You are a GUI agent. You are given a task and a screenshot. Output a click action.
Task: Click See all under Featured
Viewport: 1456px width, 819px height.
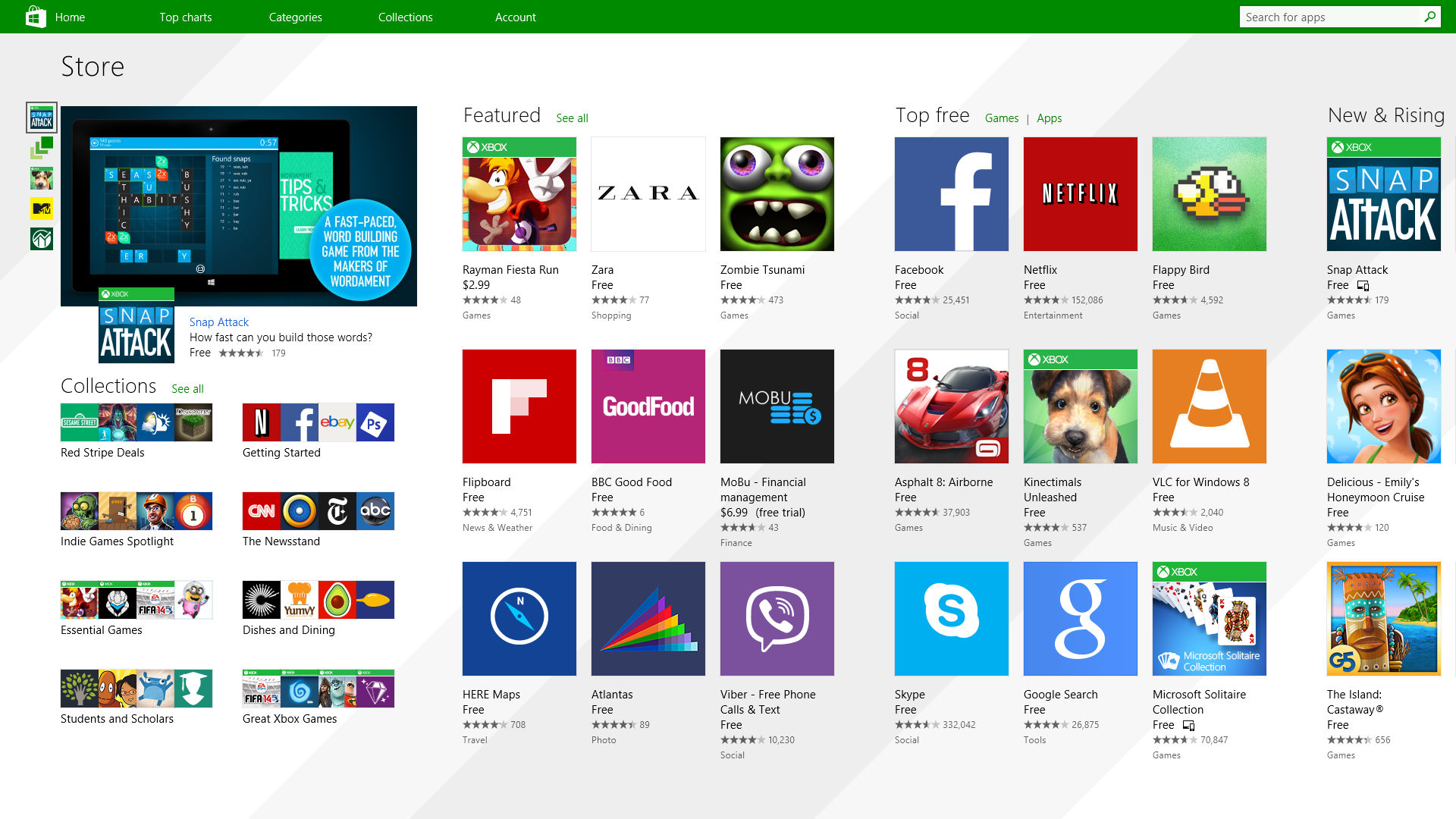(571, 118)
